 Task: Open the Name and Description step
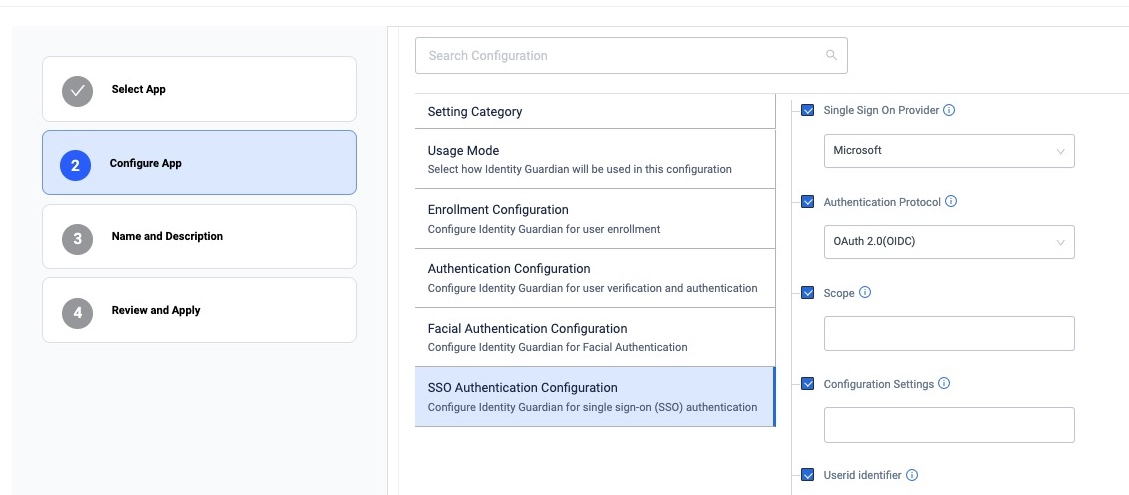199,237
